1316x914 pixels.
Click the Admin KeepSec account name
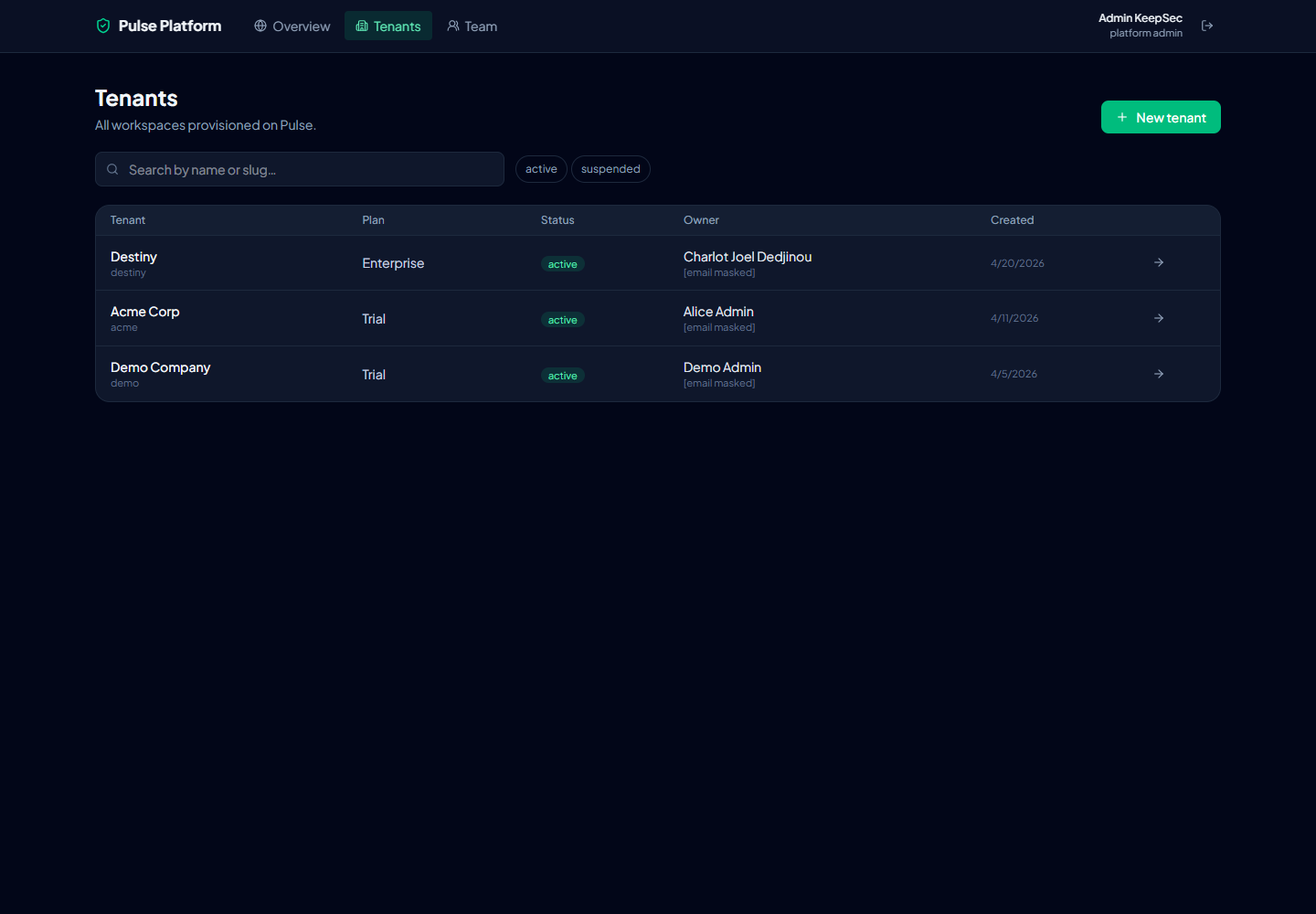pyautogui.click(x=1141, y=18)
